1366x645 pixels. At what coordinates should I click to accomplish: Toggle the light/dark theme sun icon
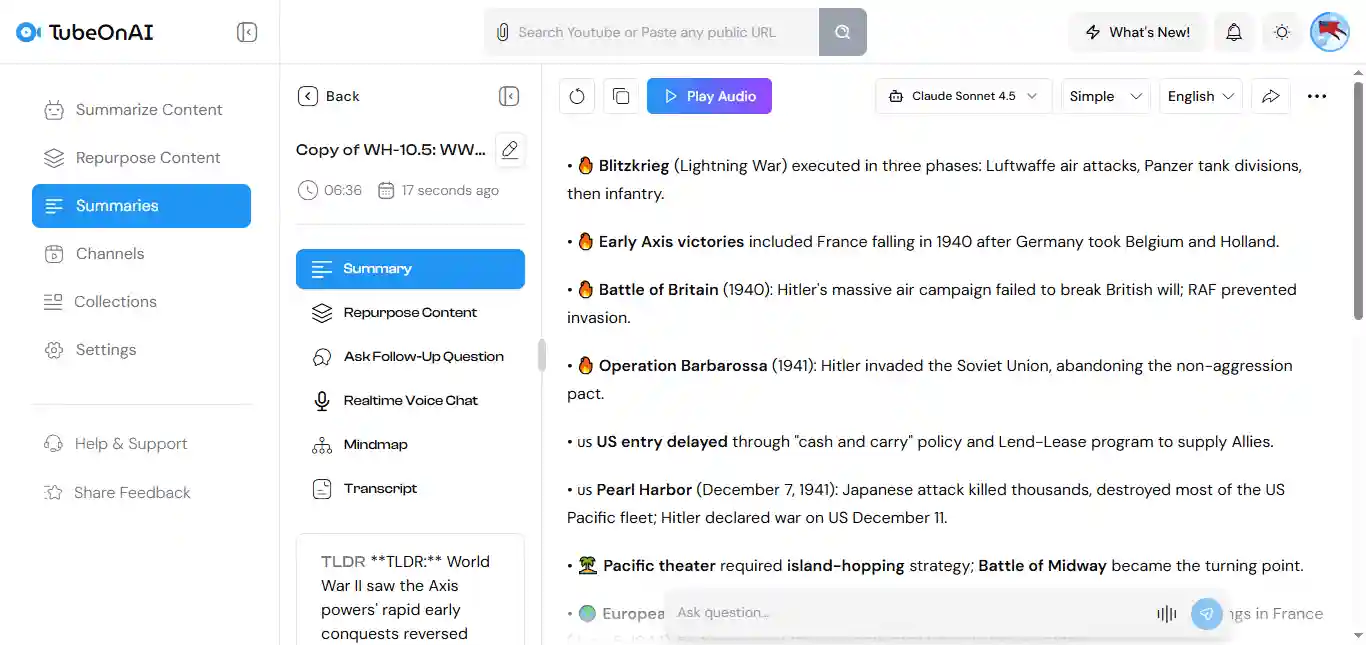(x=1282, y=32)
